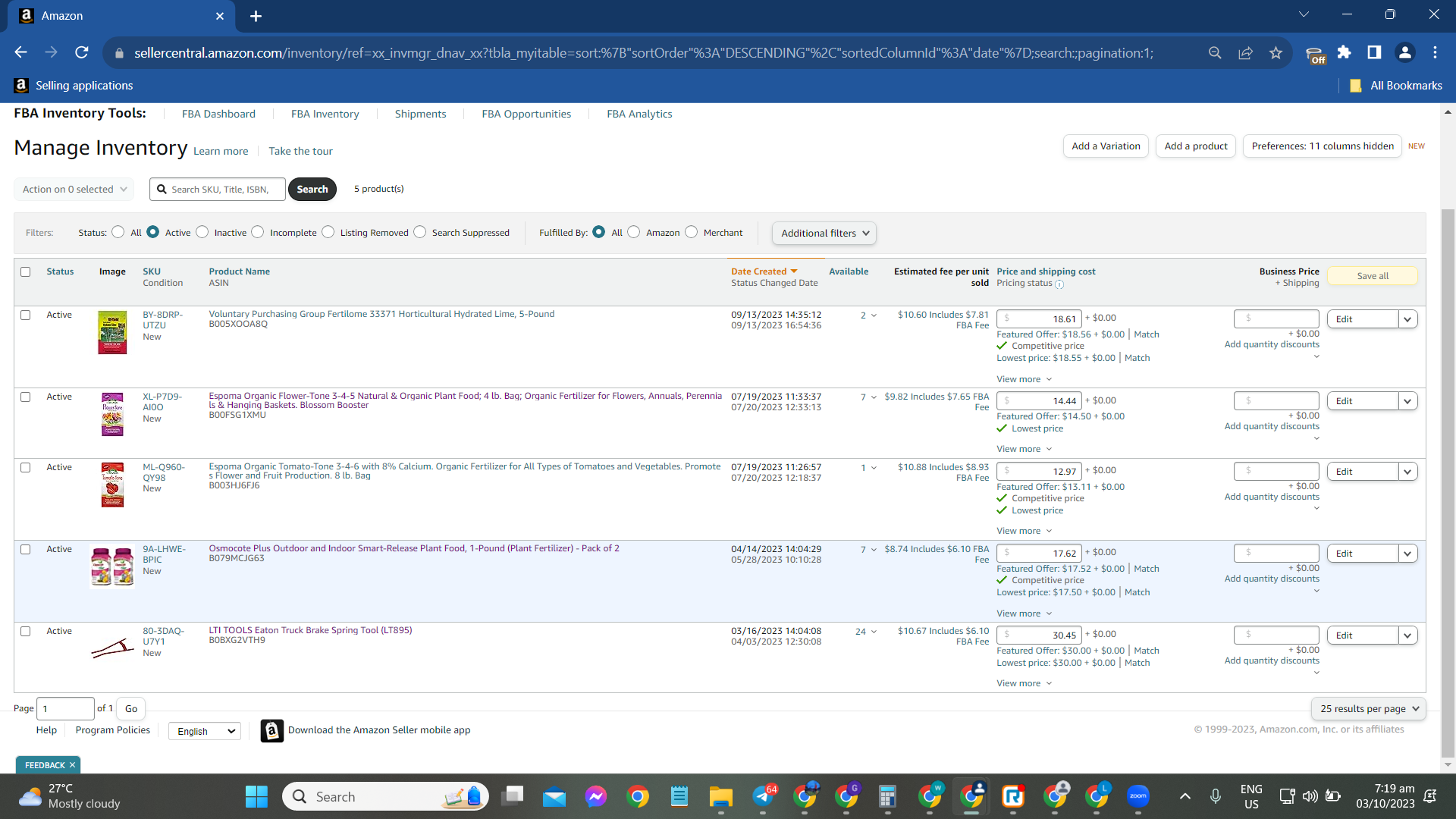Close the Feedback widget
Image resolution: width=1456 pixels, height=819 pixels.
[72, 765]
